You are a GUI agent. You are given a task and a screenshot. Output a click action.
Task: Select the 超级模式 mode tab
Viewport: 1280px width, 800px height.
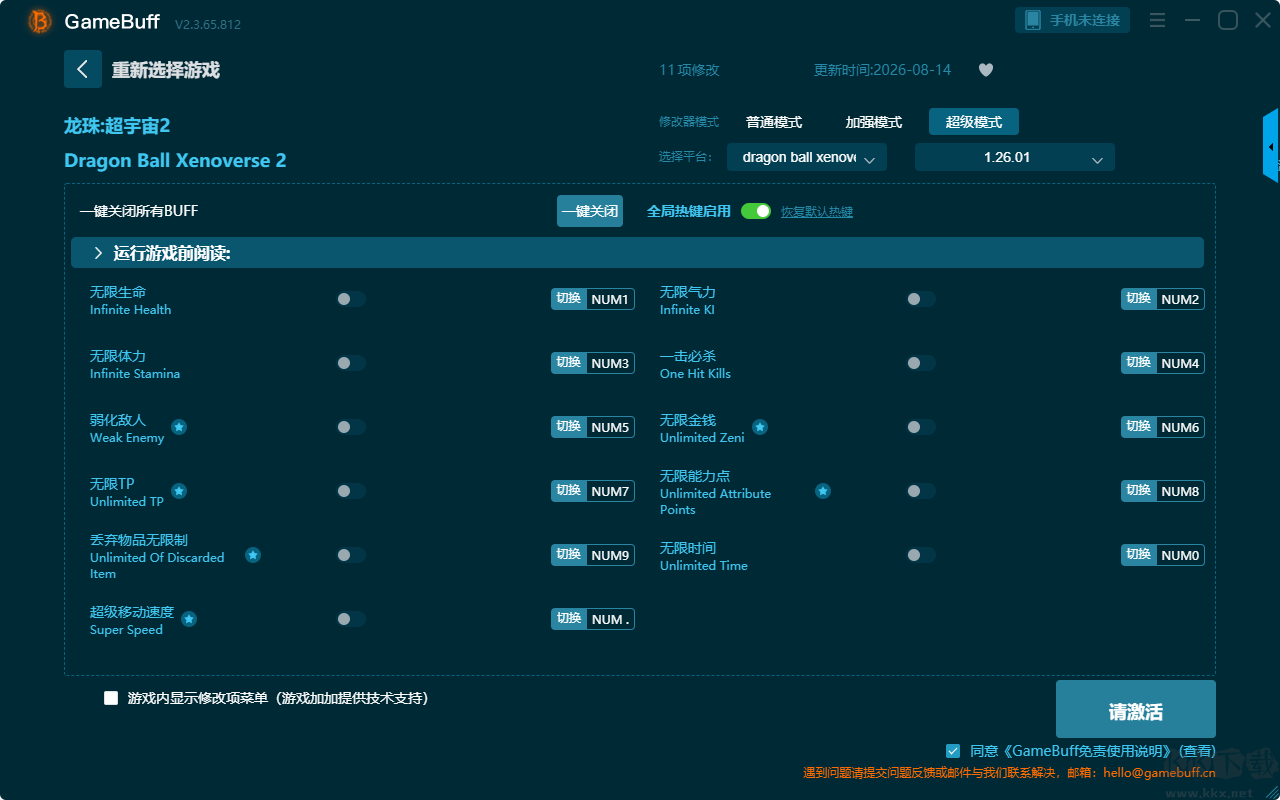point(974,122)
